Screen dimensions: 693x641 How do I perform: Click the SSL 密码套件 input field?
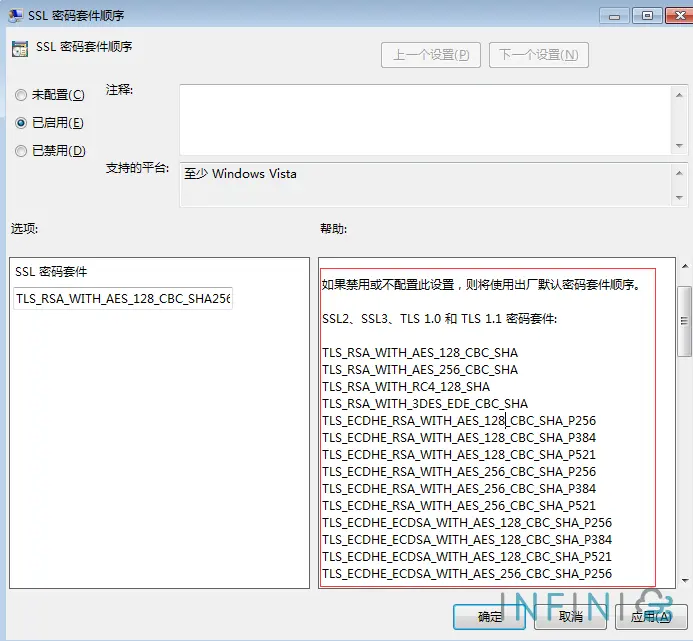[123, 299]
